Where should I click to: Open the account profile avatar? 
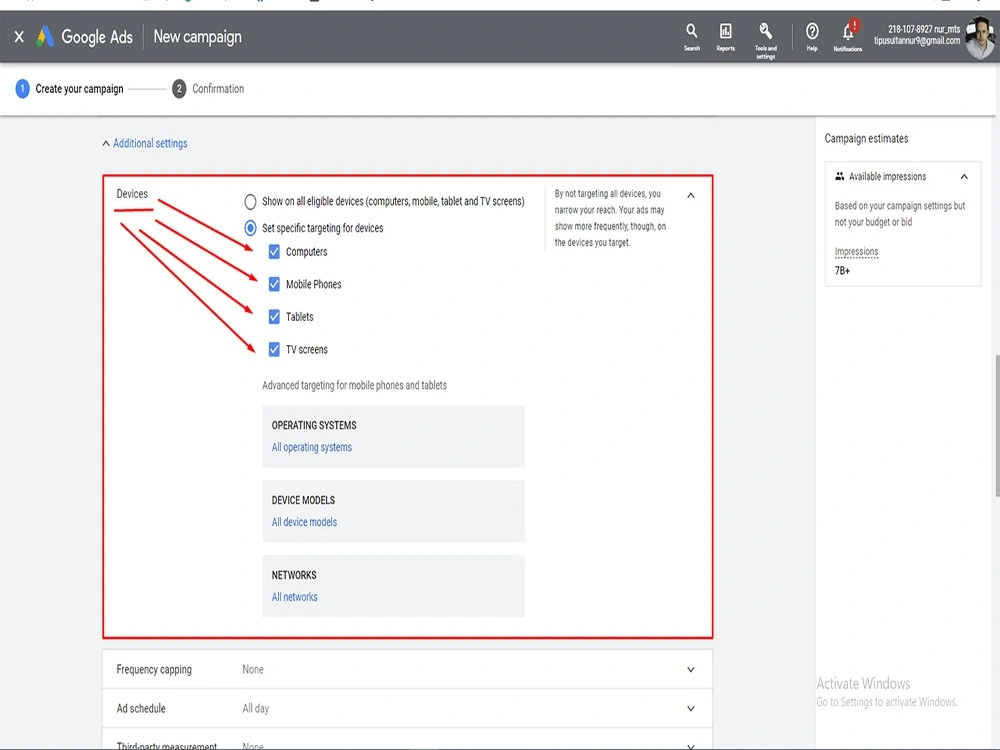pyautogui.click(x=980, y=38)
